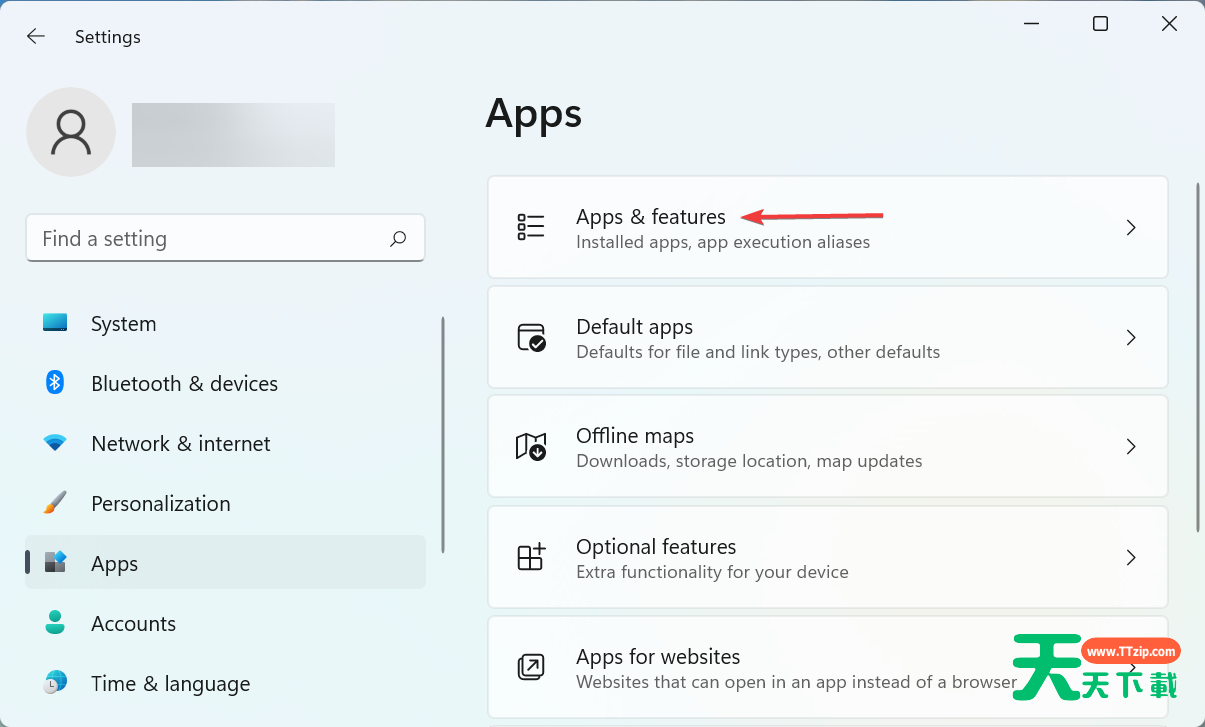Select System in the sidebar
Screen dimensions: 1205x727
pos(123,324)
